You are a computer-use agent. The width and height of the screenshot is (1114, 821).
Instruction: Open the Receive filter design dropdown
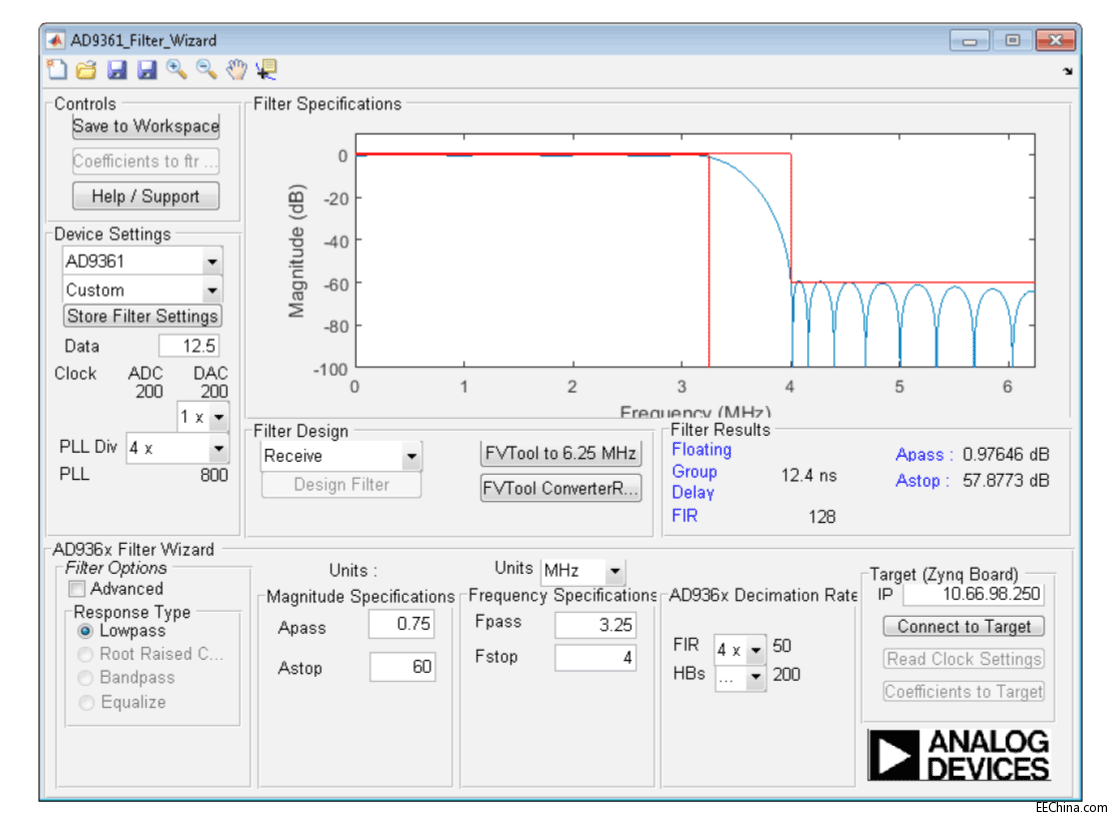341,456
